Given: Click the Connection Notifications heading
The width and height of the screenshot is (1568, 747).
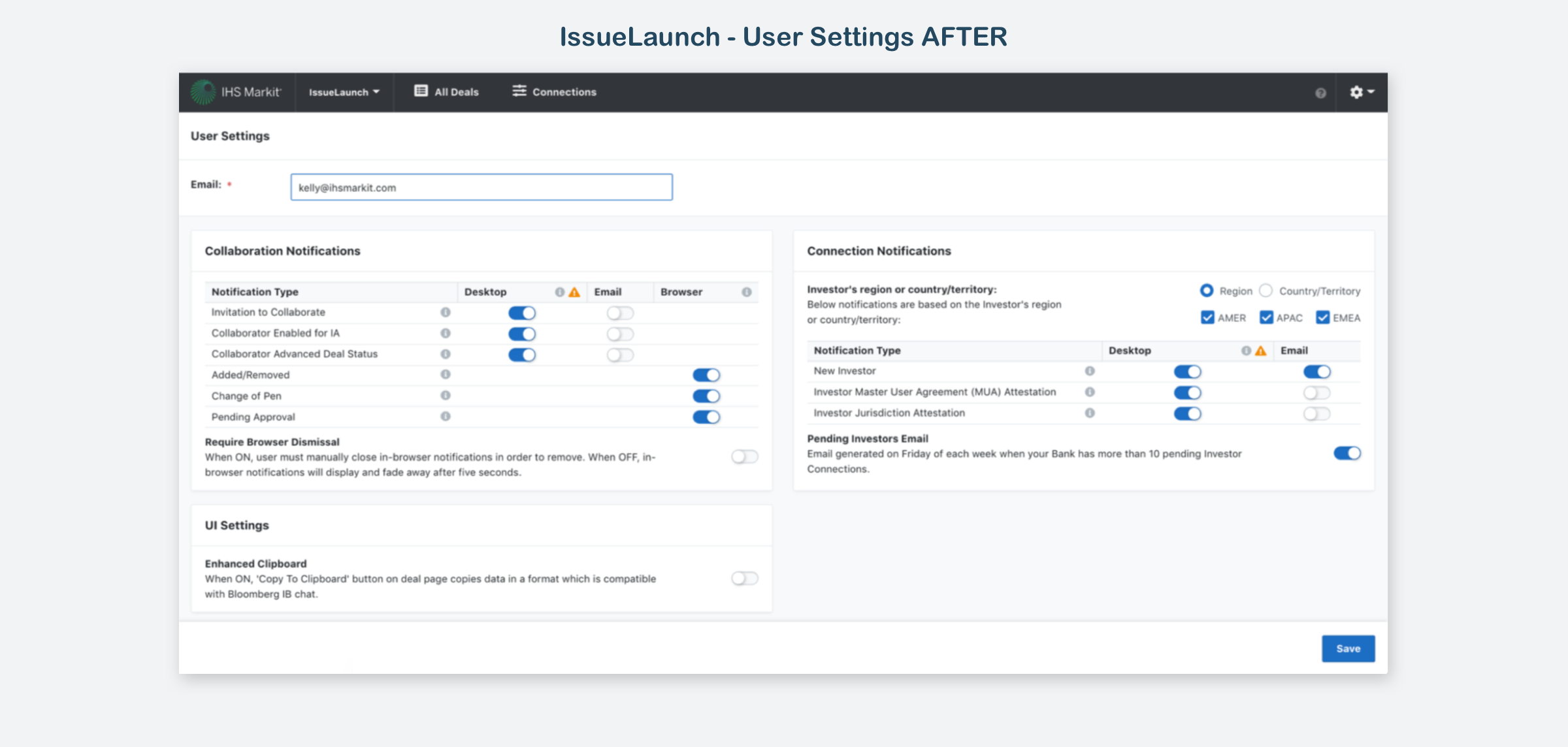Looking at the screenshot, I should pyautogui.click(x=879, y=251).
